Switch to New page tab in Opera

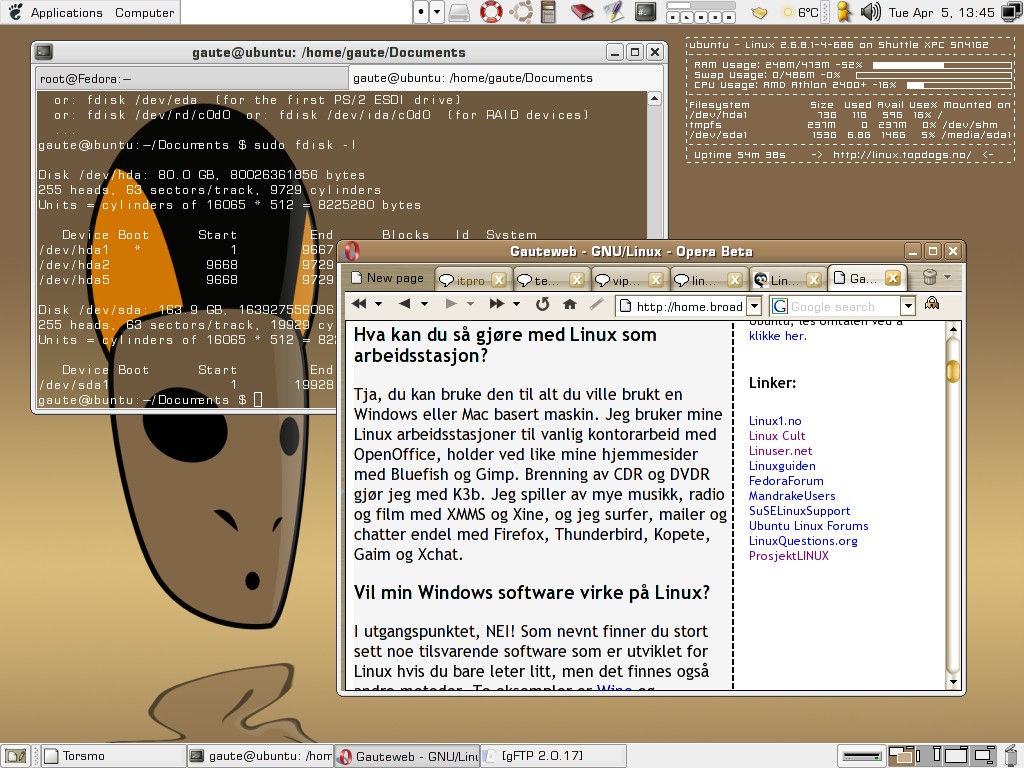[387, 278]
